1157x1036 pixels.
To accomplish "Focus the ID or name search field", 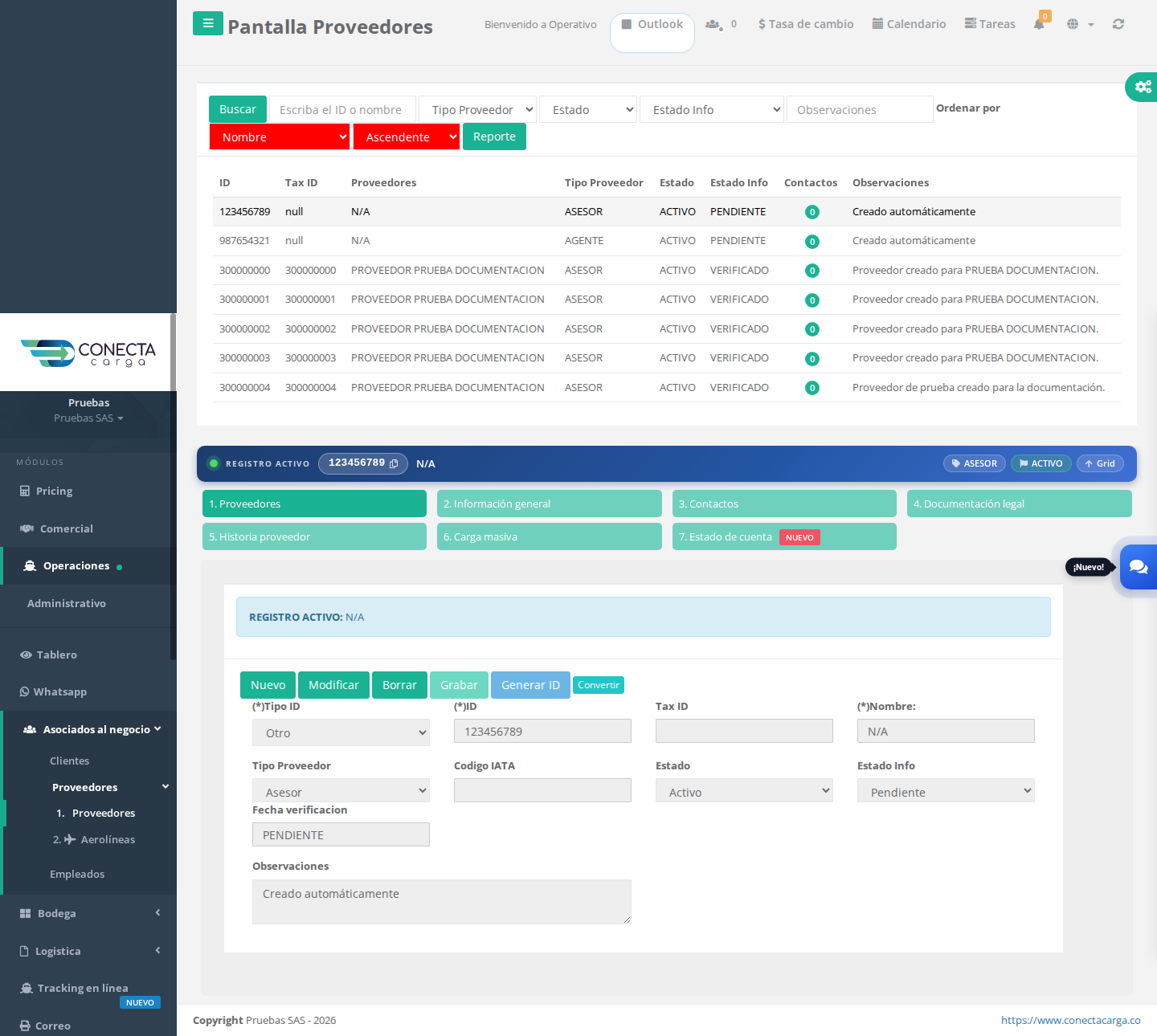I will pos(342,109).
